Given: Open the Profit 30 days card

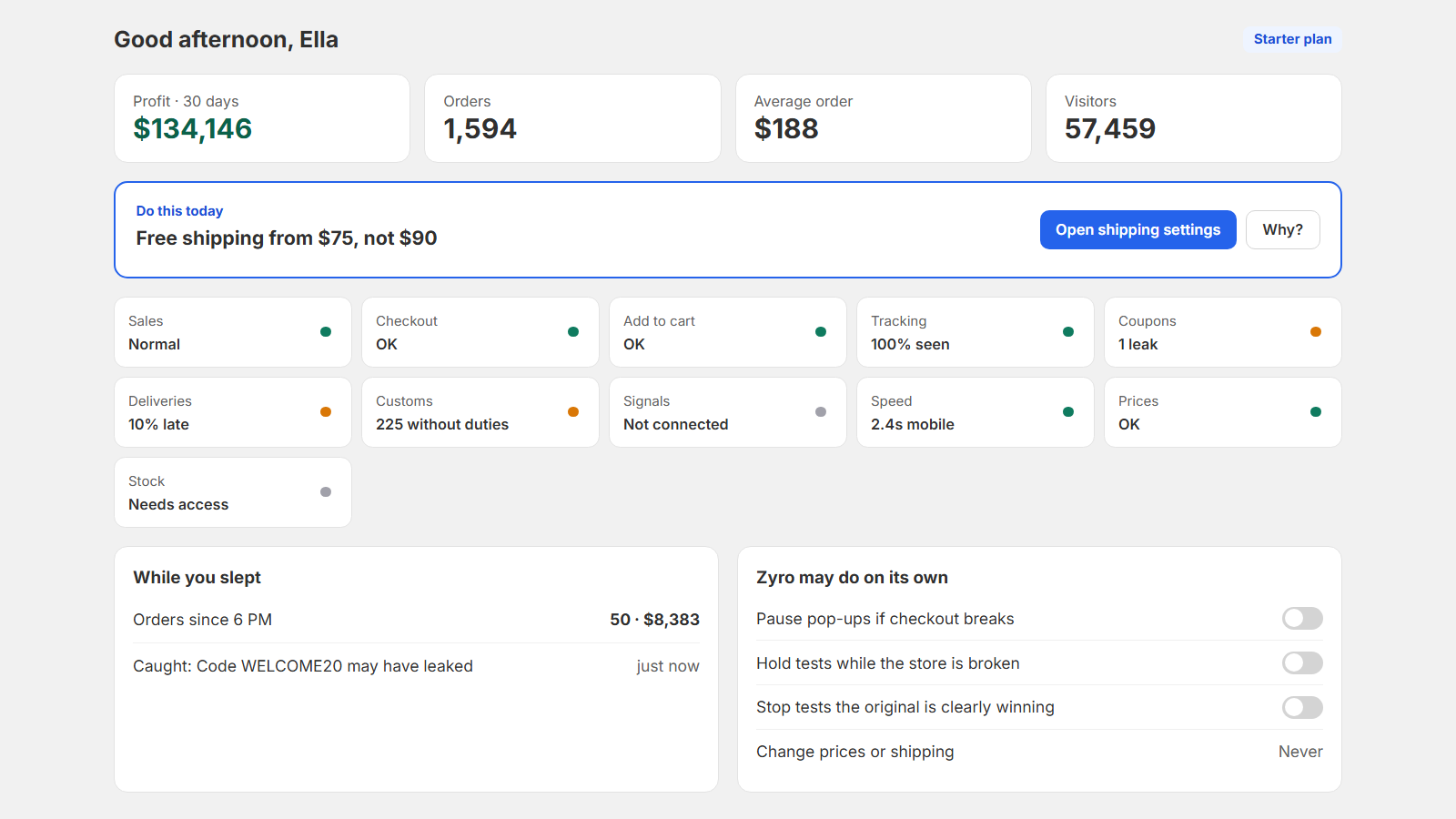Looking at the screenshot, I should [x=262, y=118].
